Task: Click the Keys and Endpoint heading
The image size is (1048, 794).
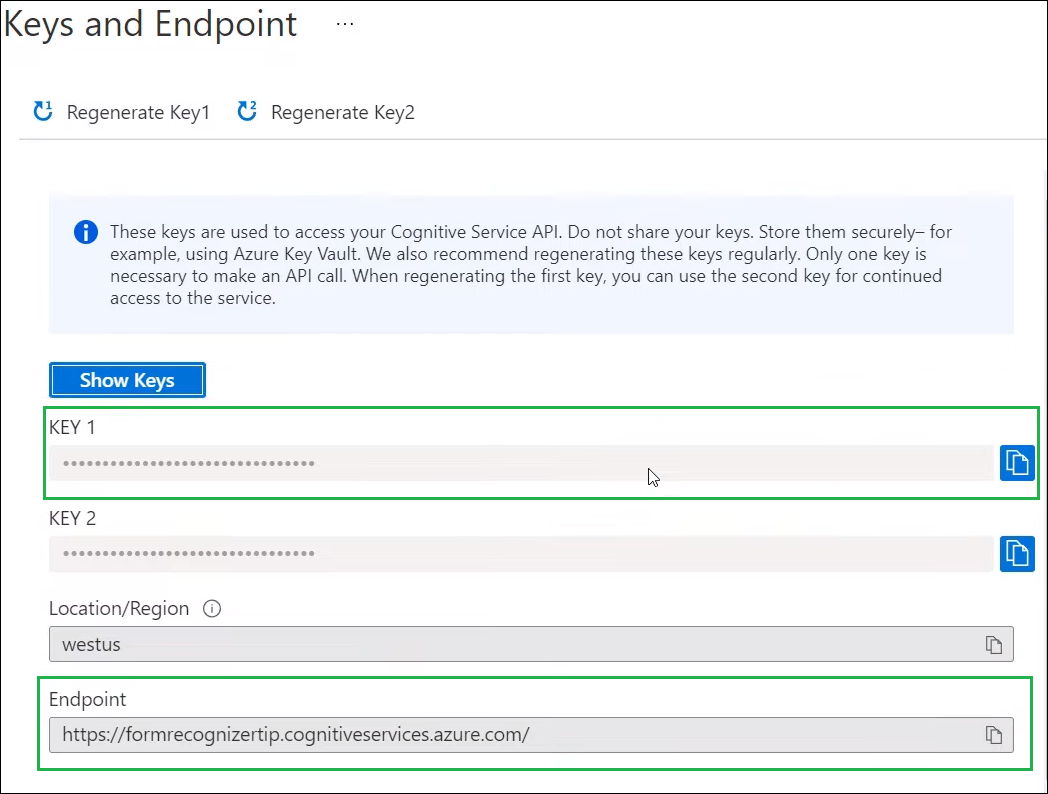Action: coord(150,24)
